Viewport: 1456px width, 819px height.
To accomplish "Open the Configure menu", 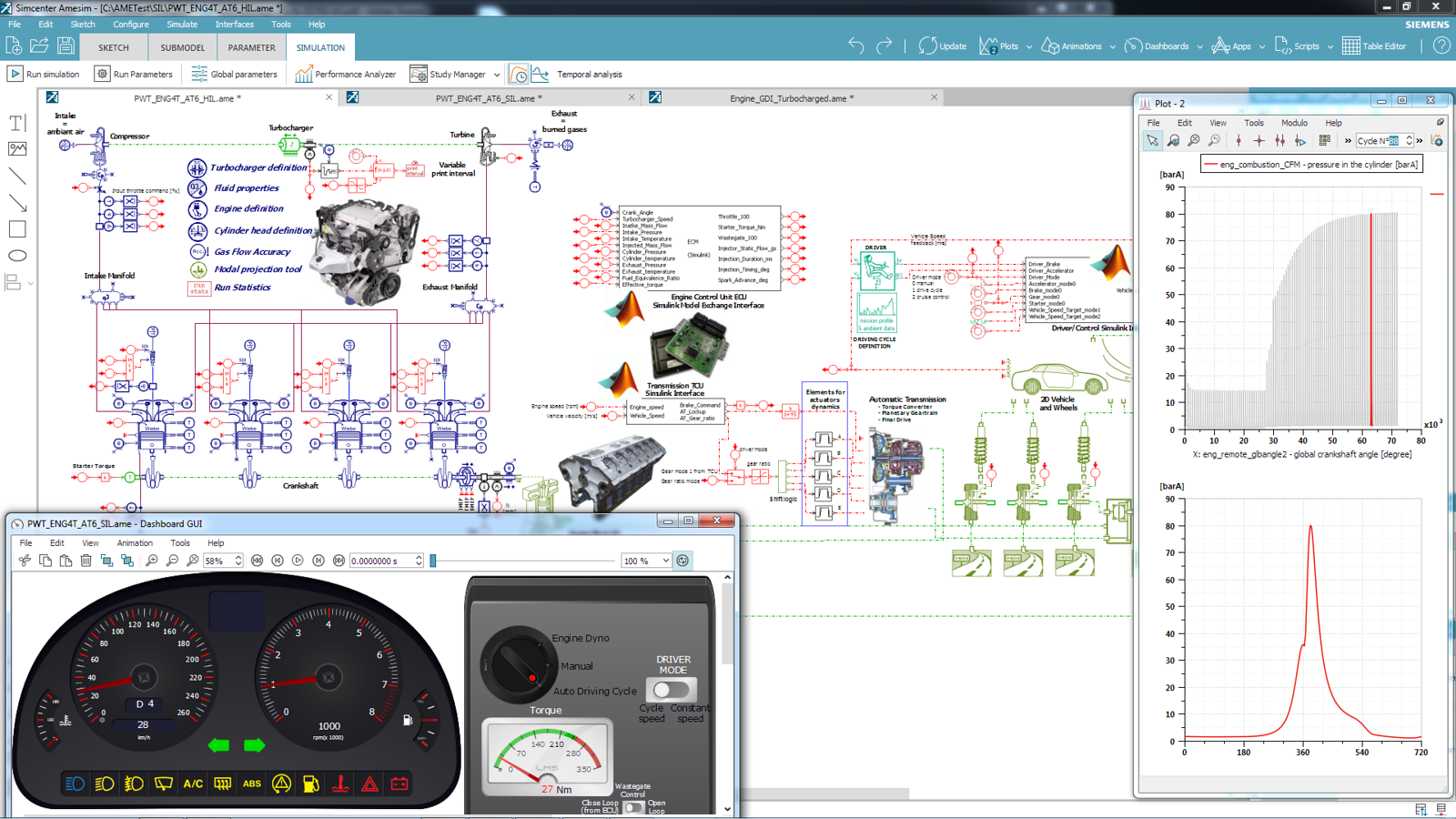I will click(x=131, y=25).
